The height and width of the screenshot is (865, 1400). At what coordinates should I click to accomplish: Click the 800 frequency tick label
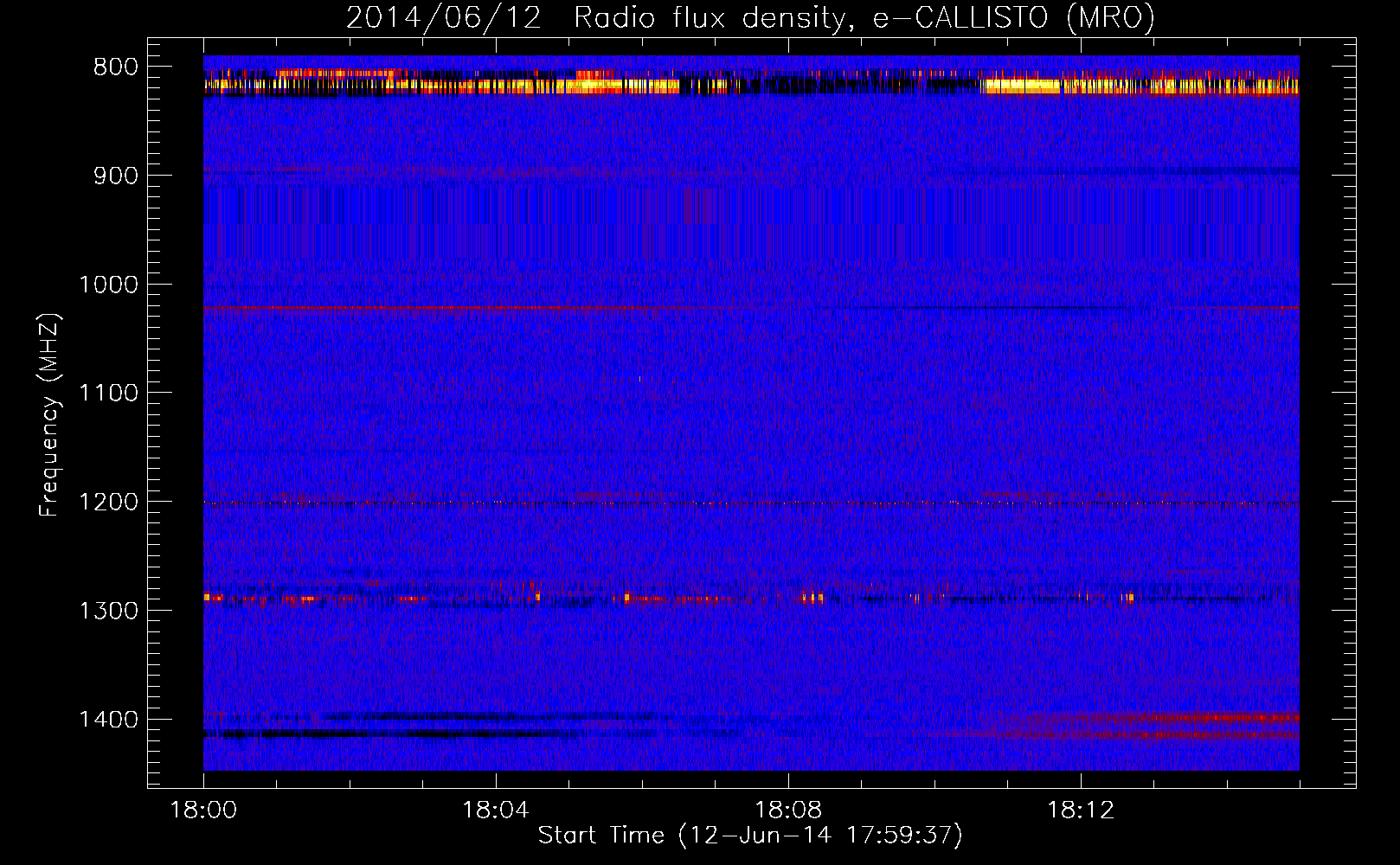pyautogui.click(x=116, y=67)
